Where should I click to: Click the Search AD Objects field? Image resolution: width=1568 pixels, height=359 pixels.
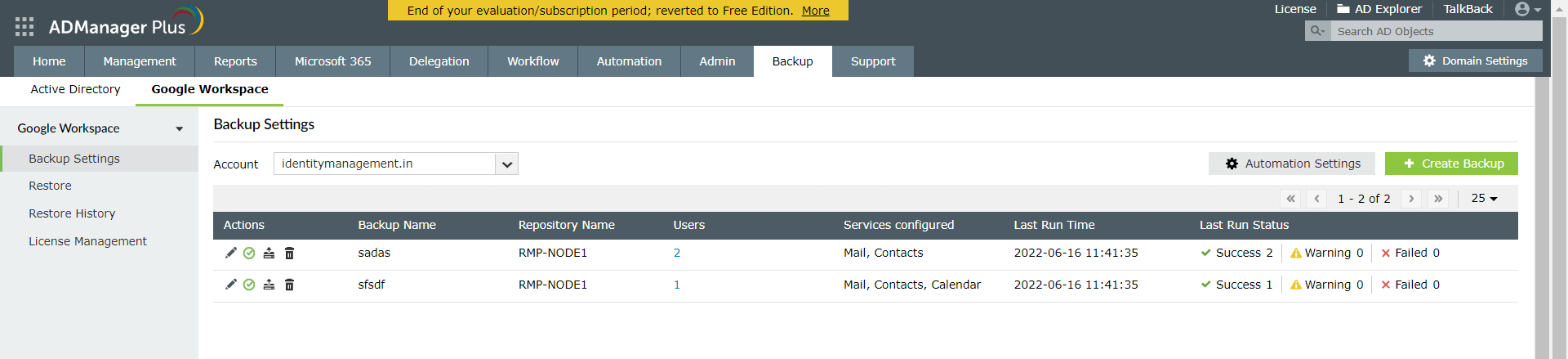1436,31
